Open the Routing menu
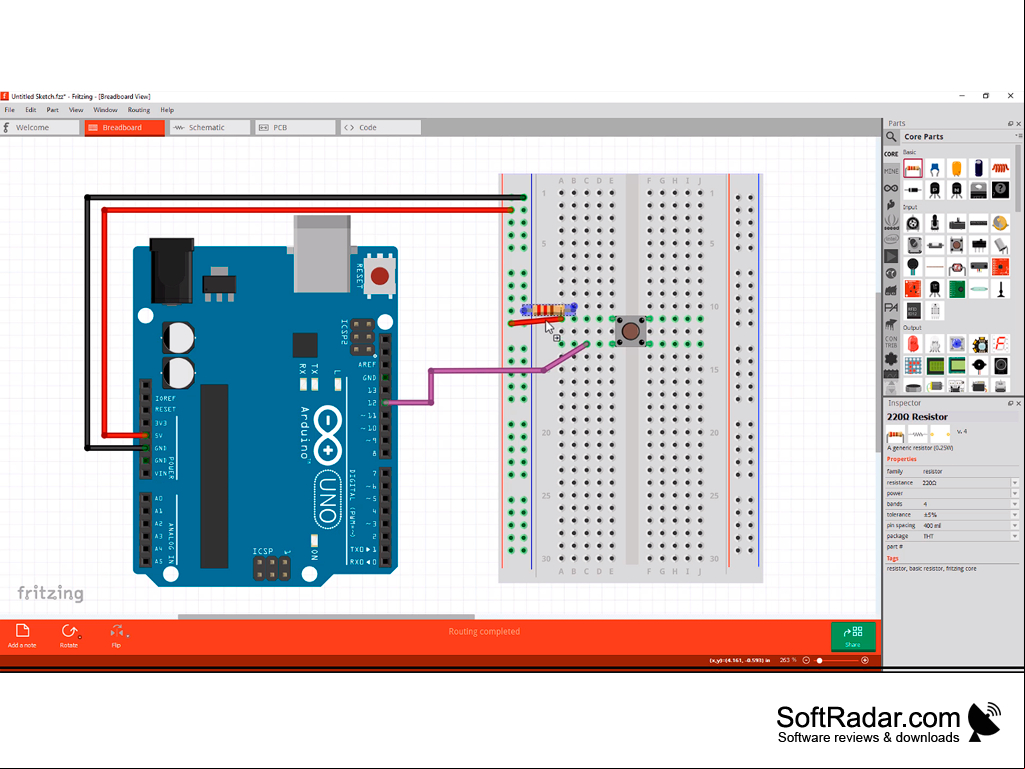This screenshot has height=769, width=1025. click(x=139, y=110)
